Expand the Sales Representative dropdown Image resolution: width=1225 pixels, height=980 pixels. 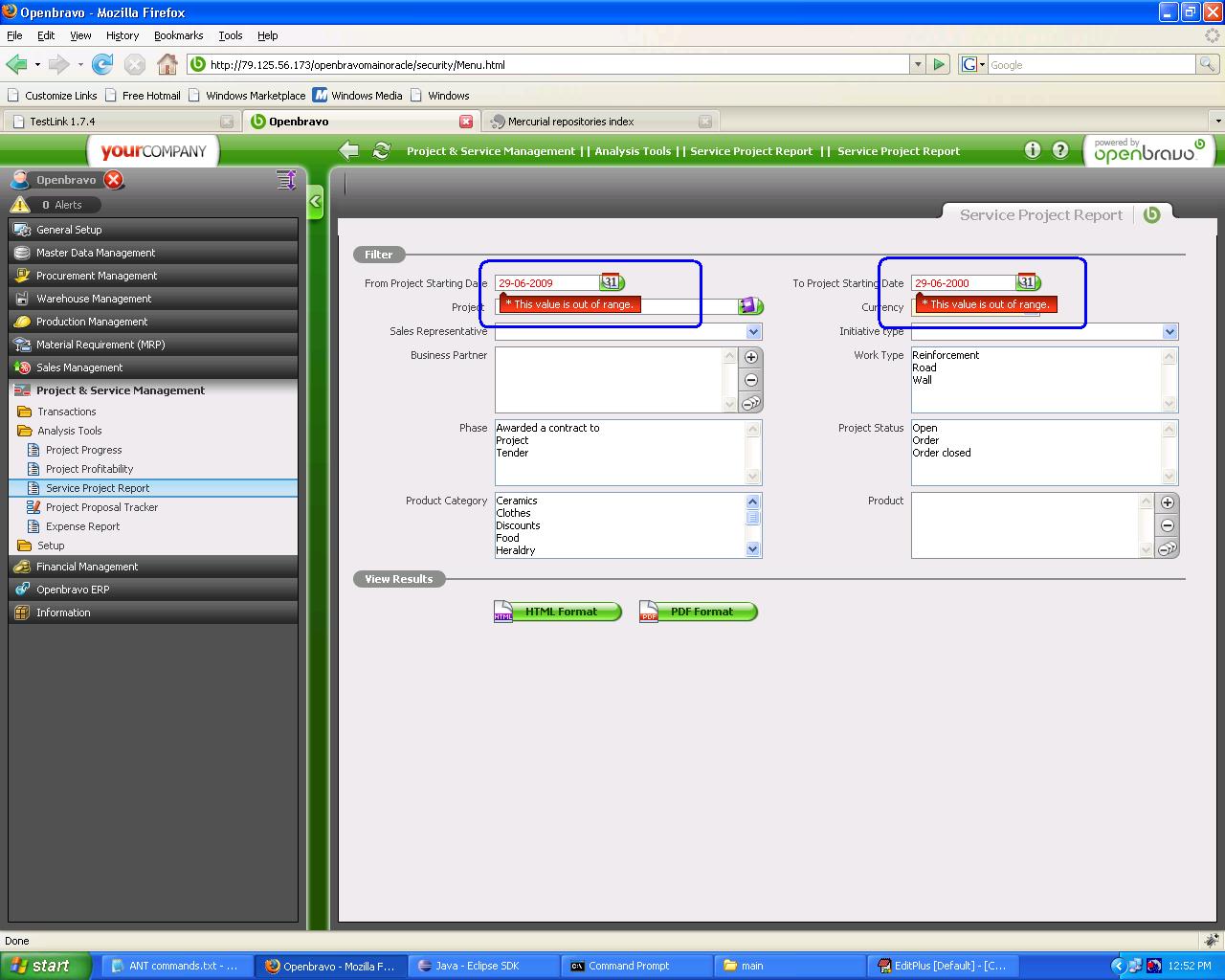(753, 332)
